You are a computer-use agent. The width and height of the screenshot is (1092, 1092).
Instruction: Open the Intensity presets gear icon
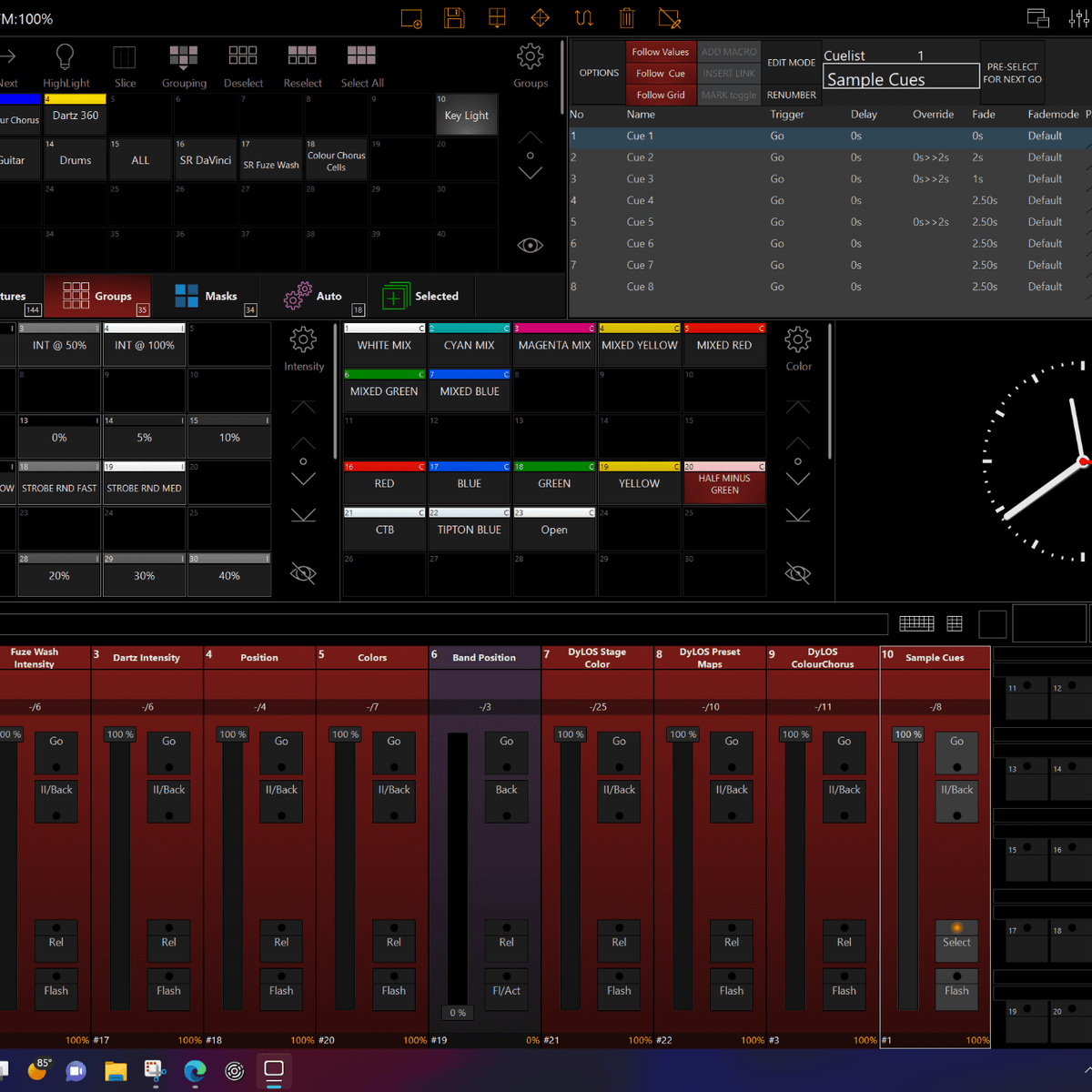coord(303,341)
